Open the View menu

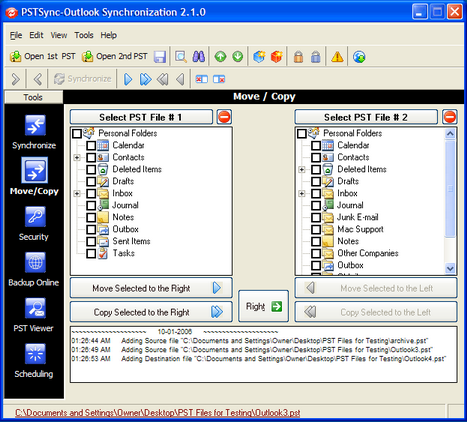(x=59, y=35)
